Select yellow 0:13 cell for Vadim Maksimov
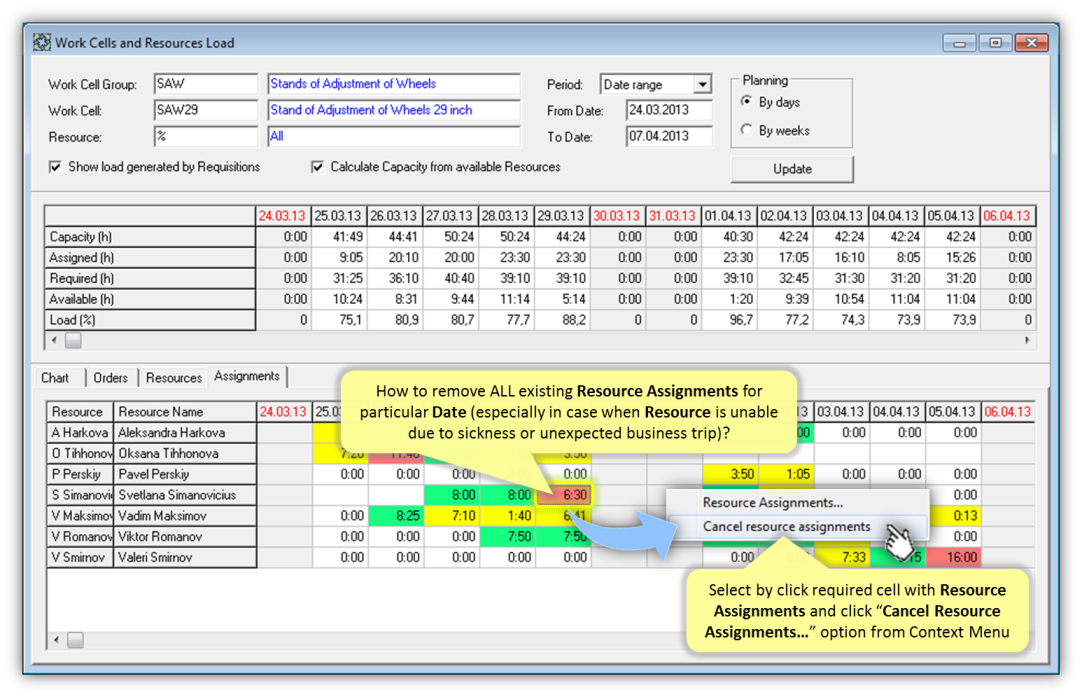Image resolution: width=1082 pixels, height=697 pixels. pos(954,516)
